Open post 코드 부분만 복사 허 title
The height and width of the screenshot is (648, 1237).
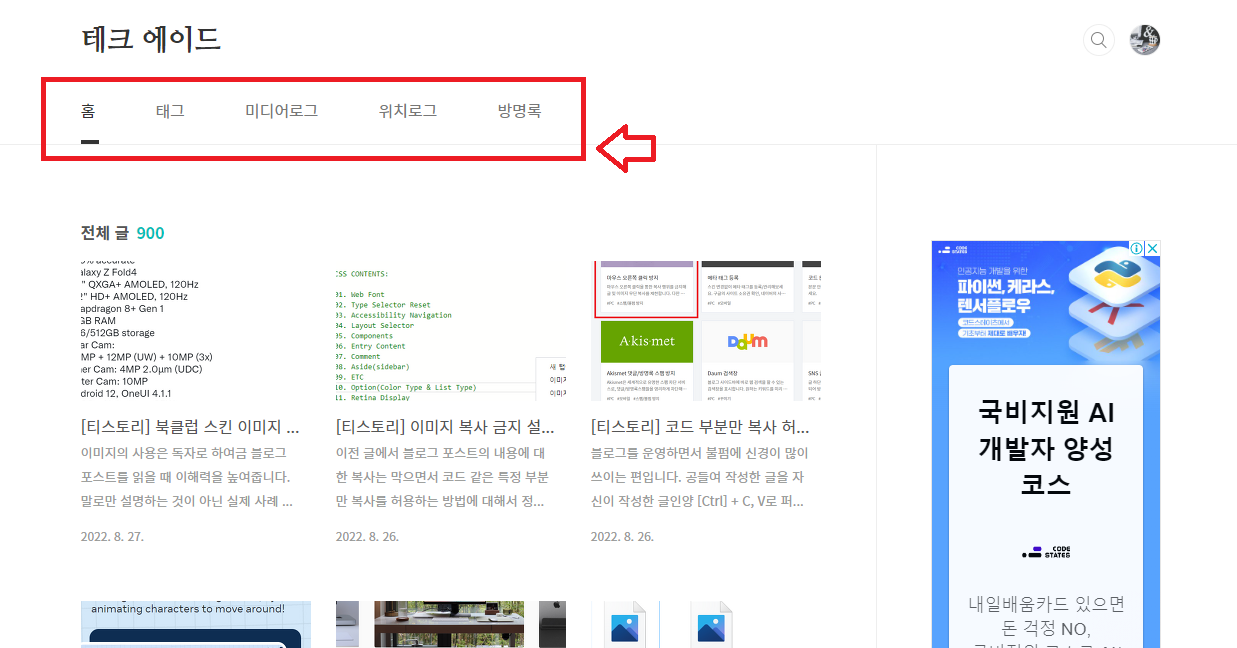click(700, 427)
